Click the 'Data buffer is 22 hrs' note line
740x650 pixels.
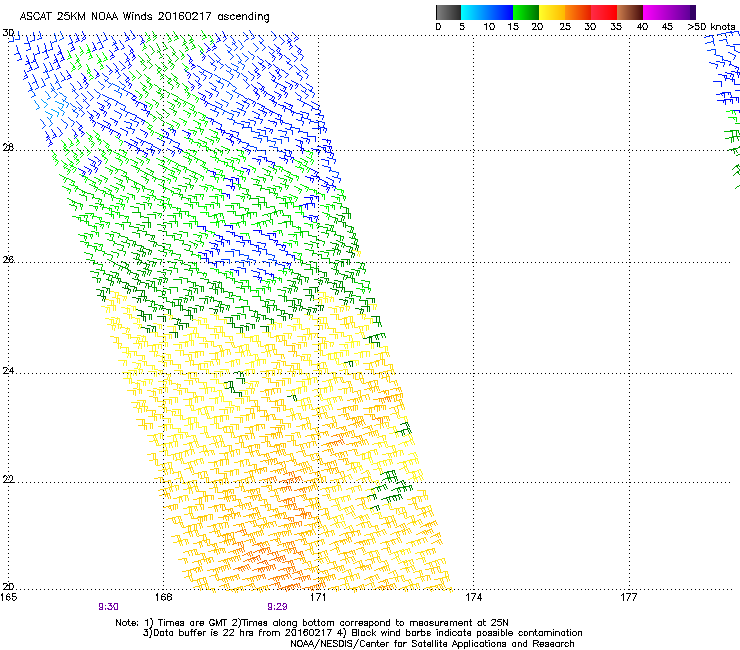[363, 633]
